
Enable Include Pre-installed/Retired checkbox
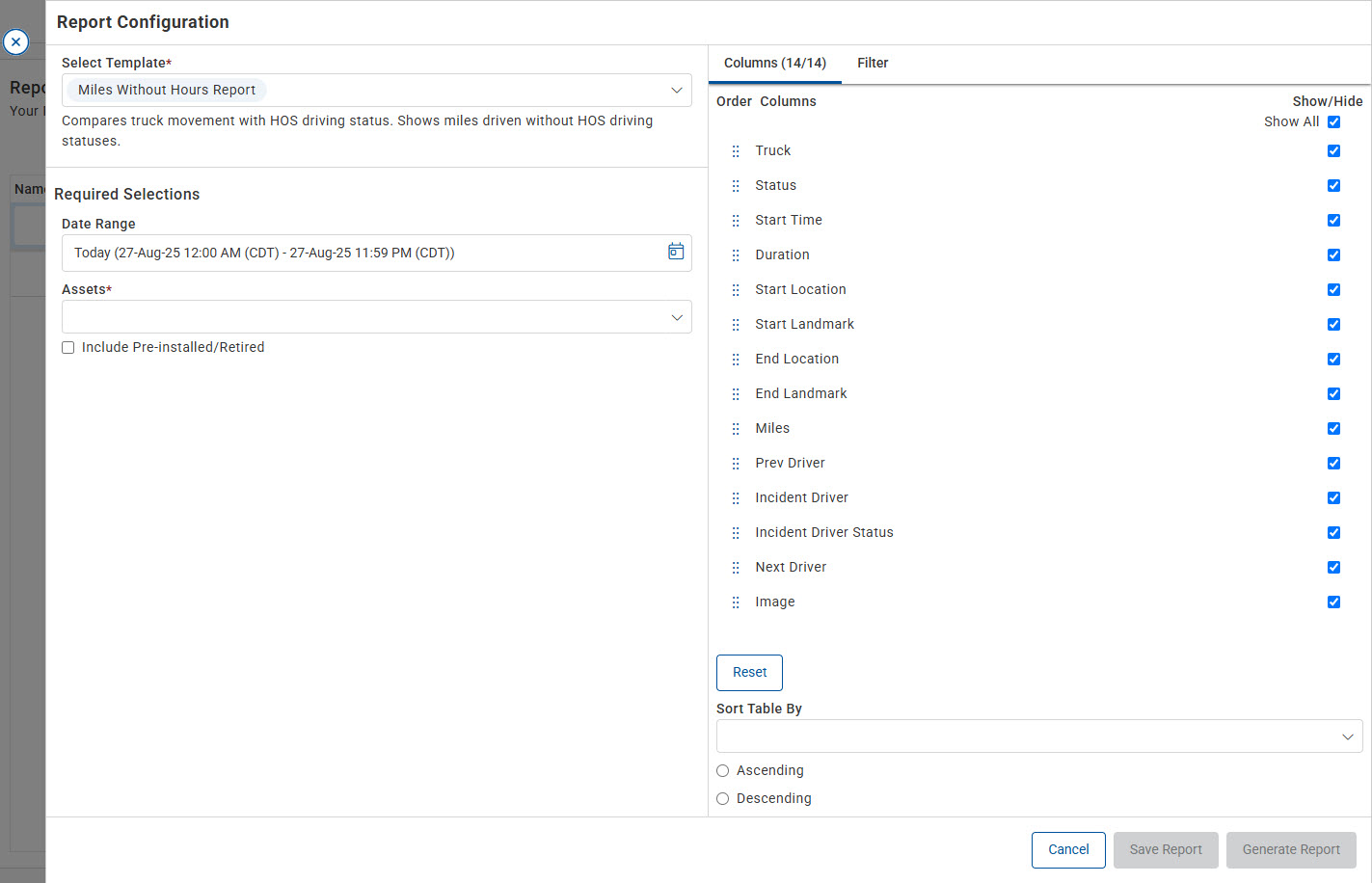(x=68, y=347)
